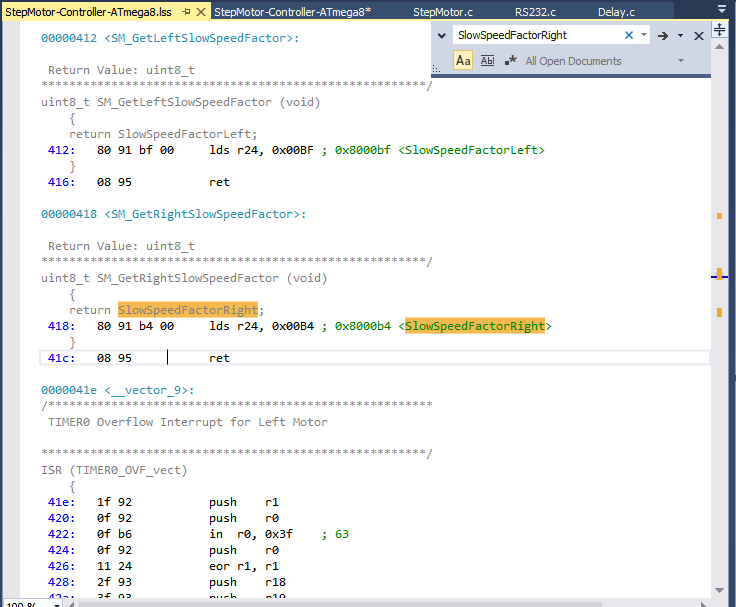This screenshot has height=607, width=736.
Task: Click the 00000412 <SM_GetLeftSlowSpeedFactor> header
Action: tap(170, 38)
